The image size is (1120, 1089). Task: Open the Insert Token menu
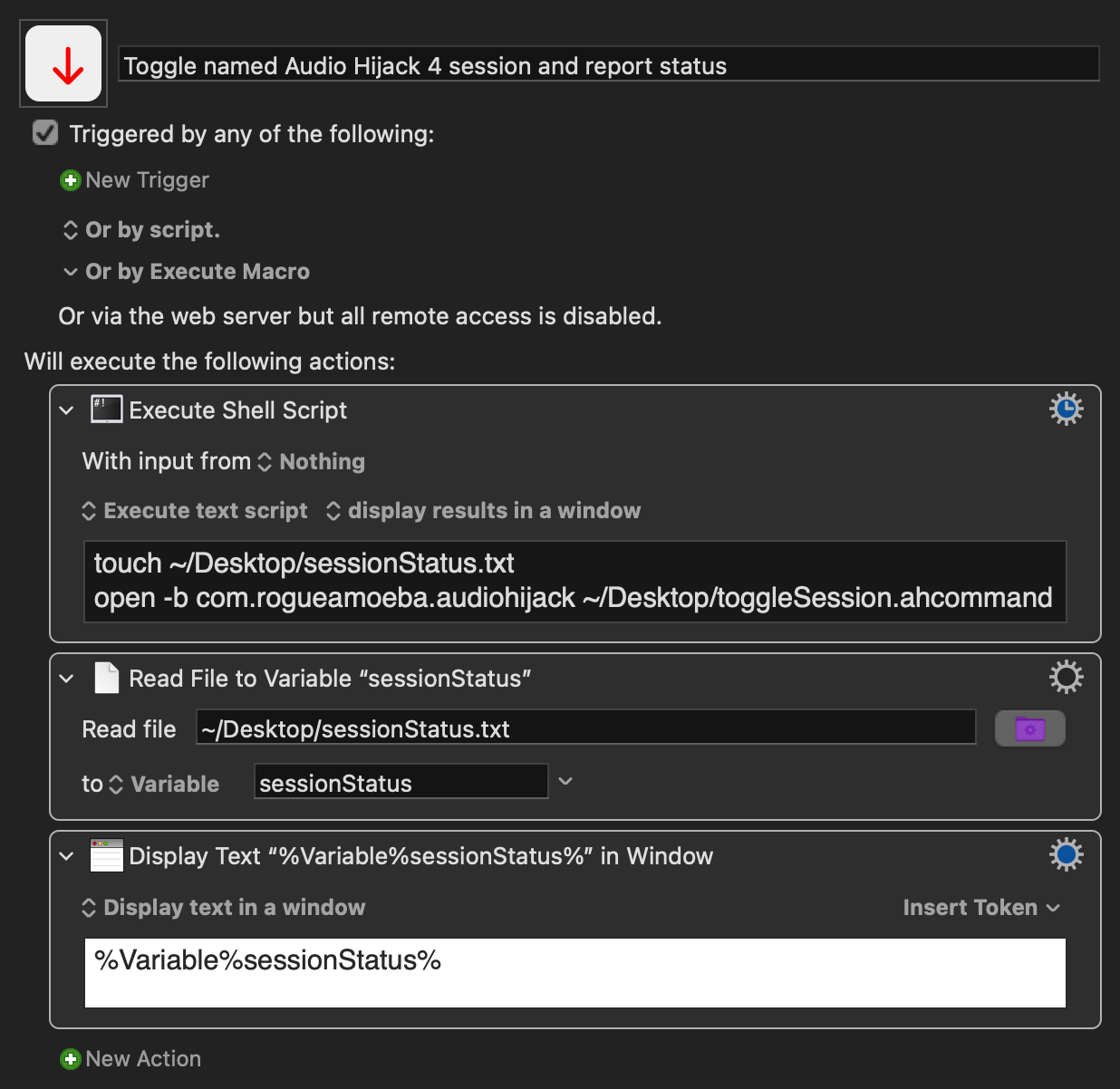(x=981, y=908)
